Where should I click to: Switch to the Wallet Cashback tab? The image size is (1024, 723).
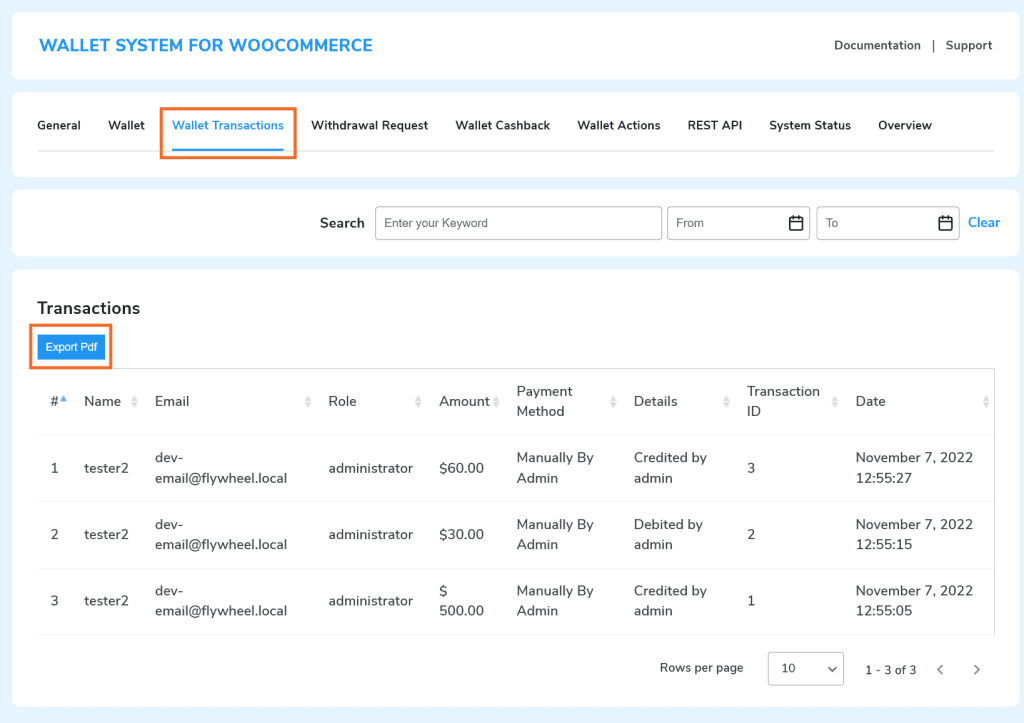click(502, 125)
